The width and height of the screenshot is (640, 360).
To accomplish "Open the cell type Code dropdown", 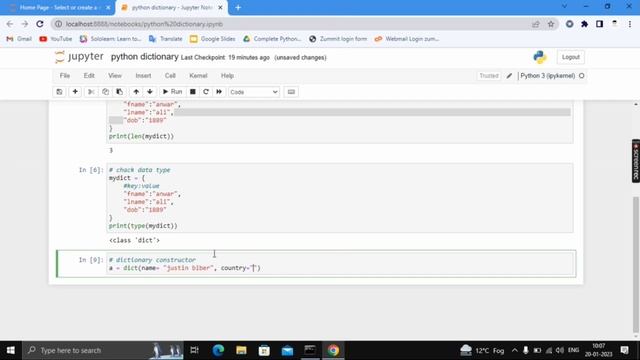I will pyautogui.click(x=254, y=92).
